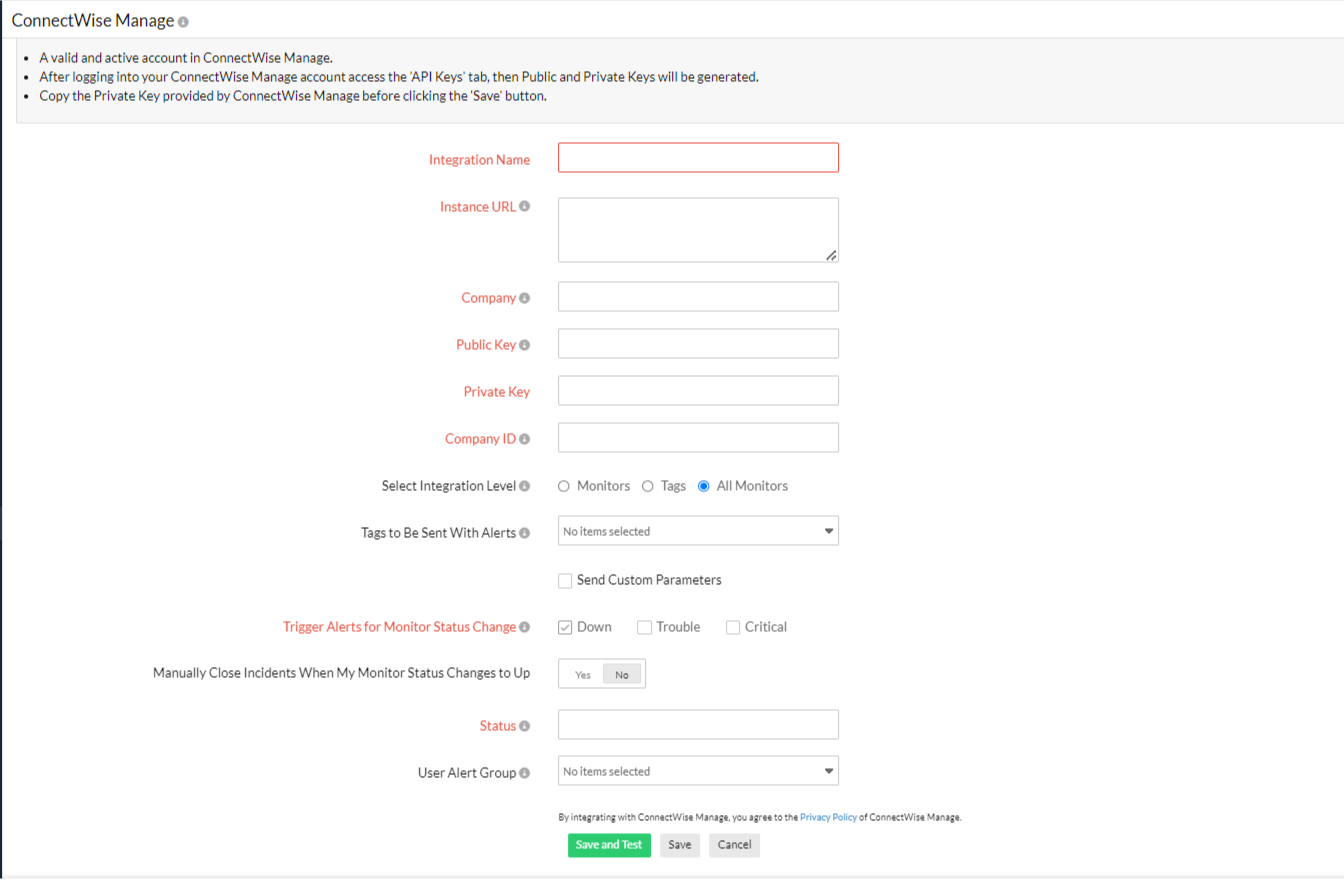Select the Monitors radio button
Screen dimensions: 1344x880
tap(564, 486)
